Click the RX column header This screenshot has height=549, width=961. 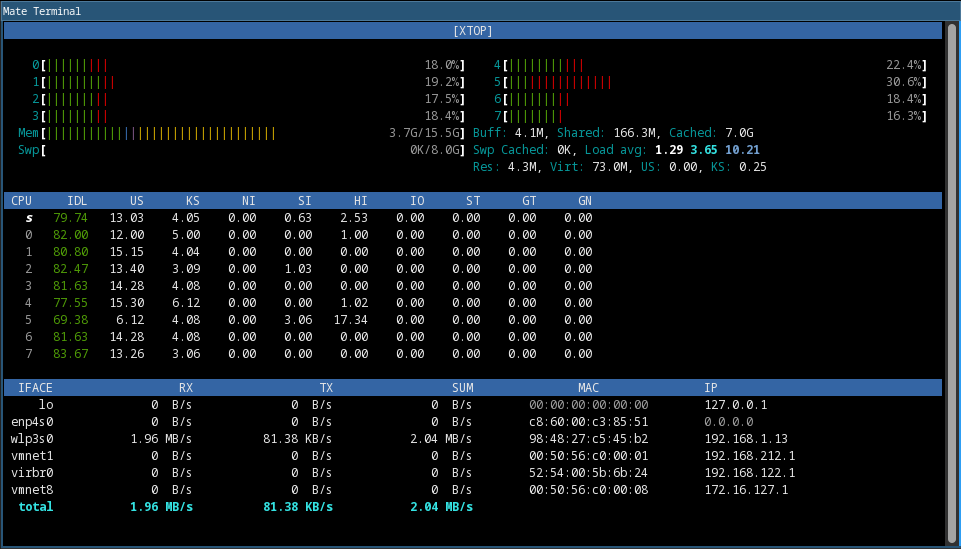pyautogui.click(x=186, y=388)
